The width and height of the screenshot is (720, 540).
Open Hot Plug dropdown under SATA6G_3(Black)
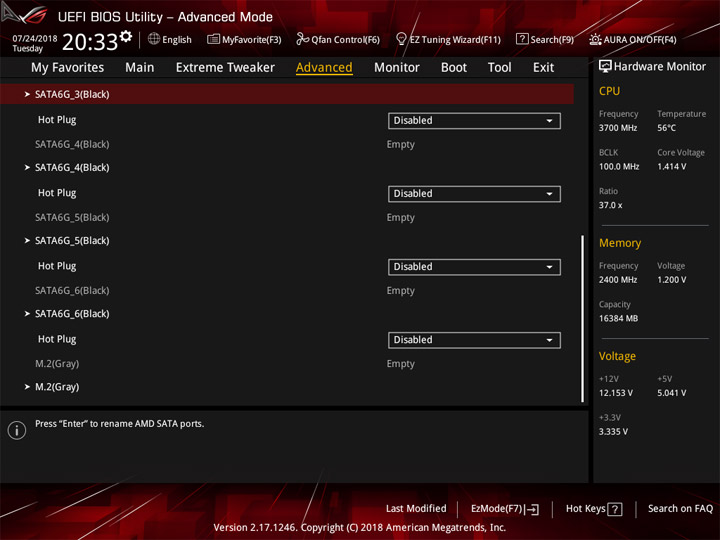click(x=474, y=121)
